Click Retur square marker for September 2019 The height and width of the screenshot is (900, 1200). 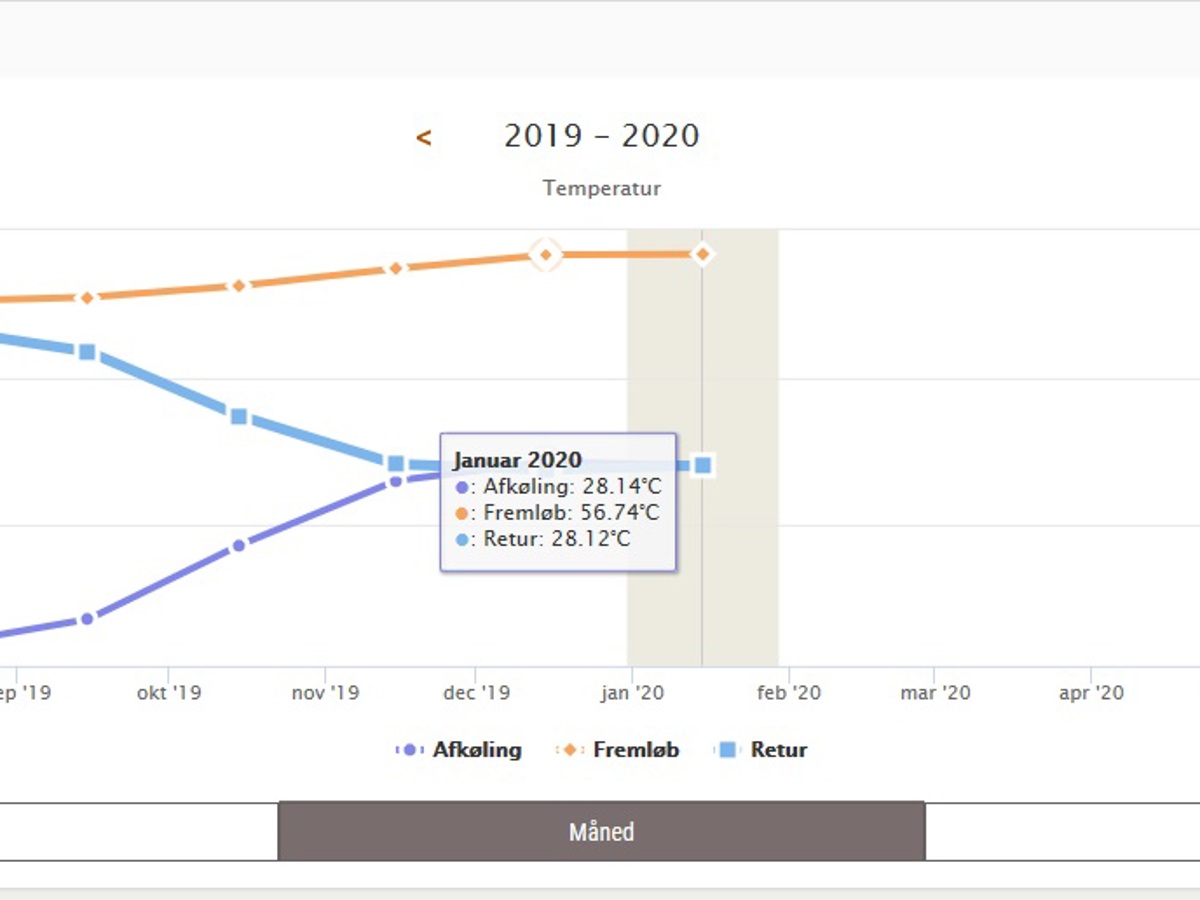point(87,352)
